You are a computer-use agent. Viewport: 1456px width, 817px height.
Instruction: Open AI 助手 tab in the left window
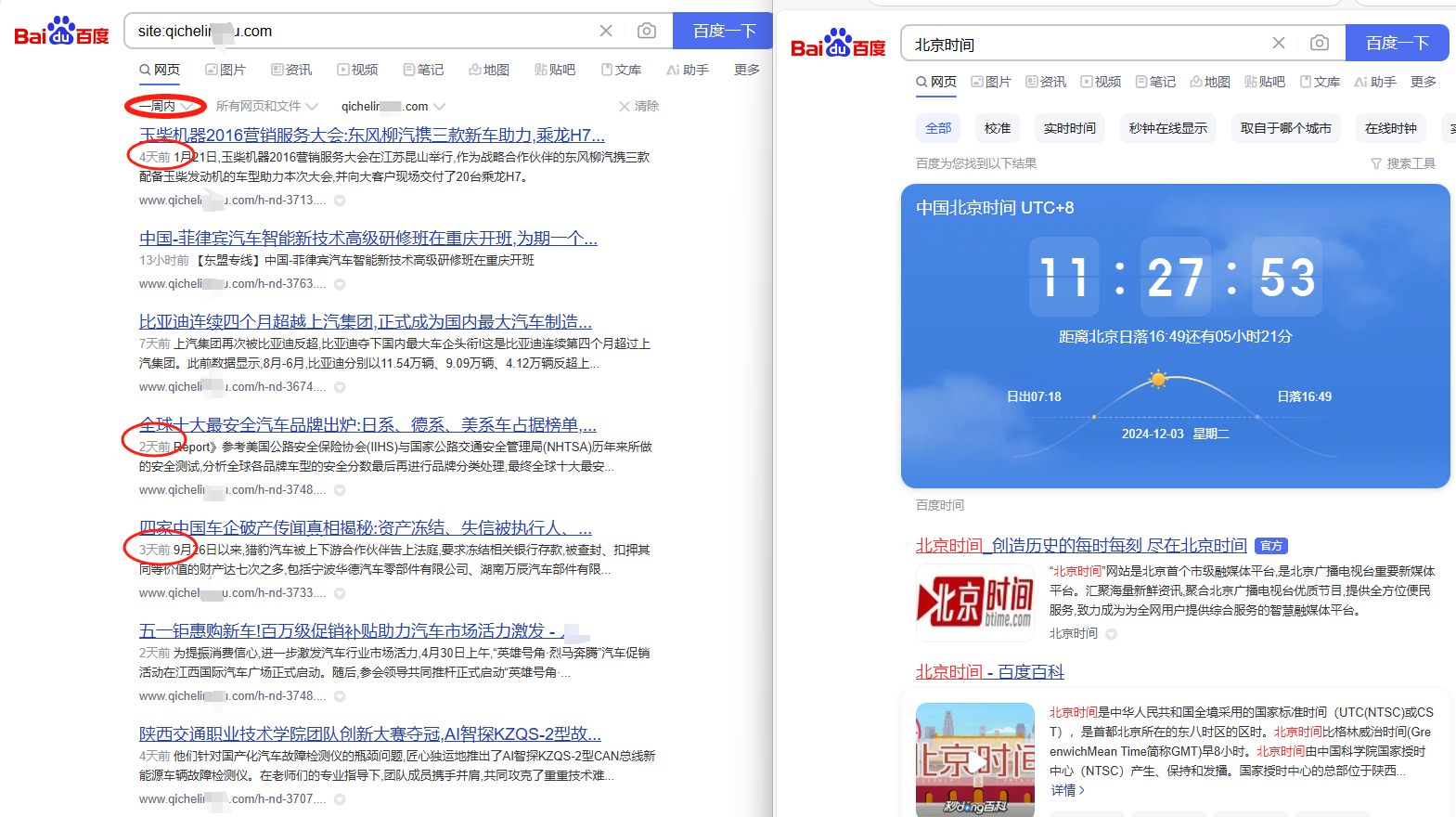pyautogui.click(x=688, y=70)
